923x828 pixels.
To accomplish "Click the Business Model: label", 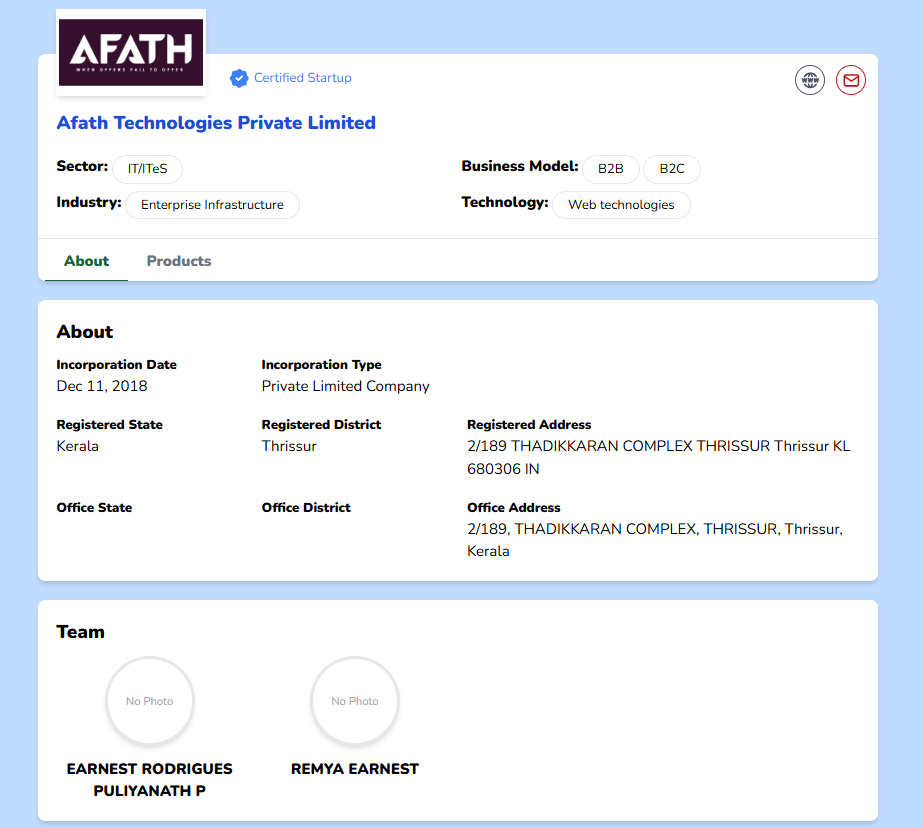I will coord(520,166).
